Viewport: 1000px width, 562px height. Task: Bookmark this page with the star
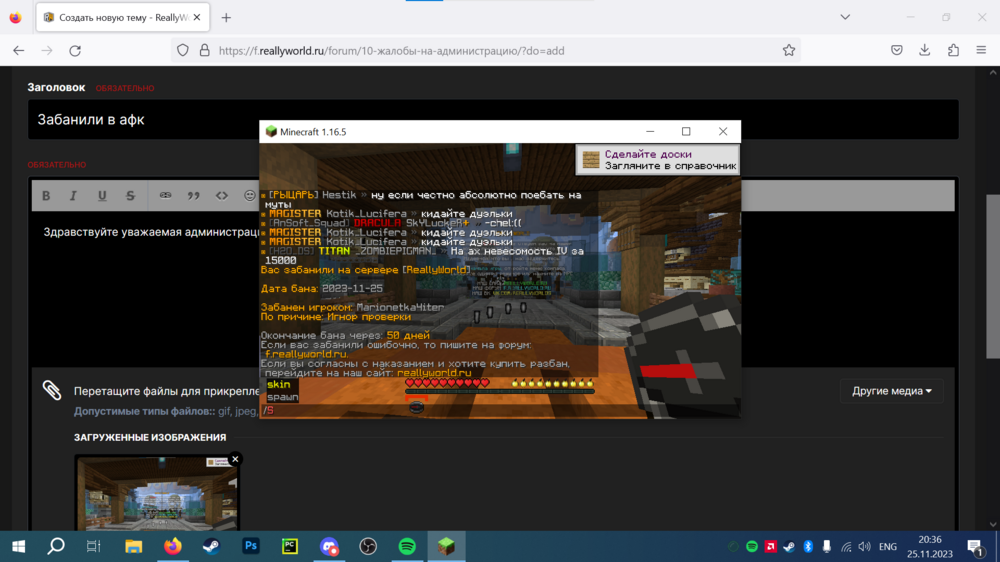789,50
